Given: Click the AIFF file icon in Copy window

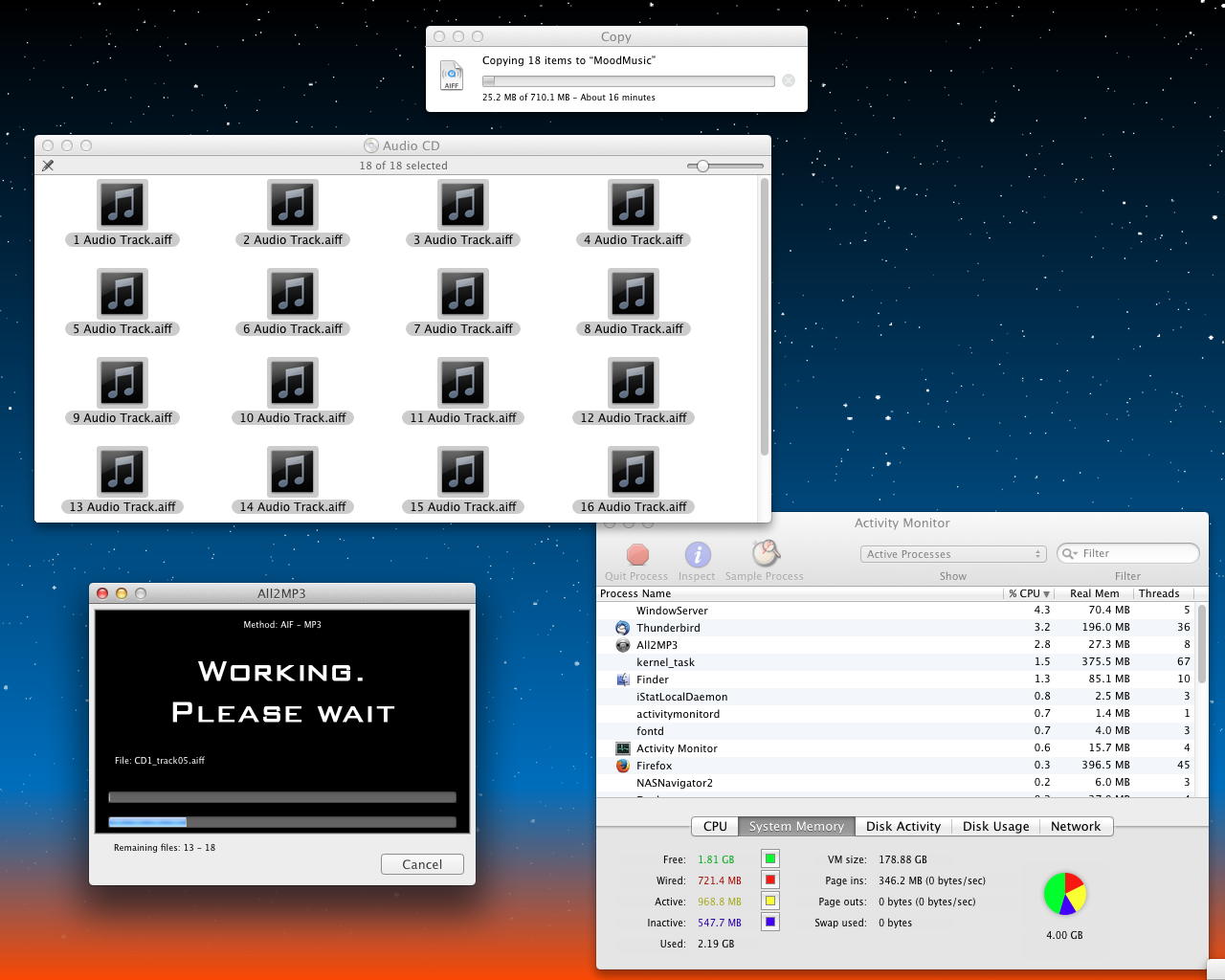Looking at the screenshot, I should coord(452,76).
